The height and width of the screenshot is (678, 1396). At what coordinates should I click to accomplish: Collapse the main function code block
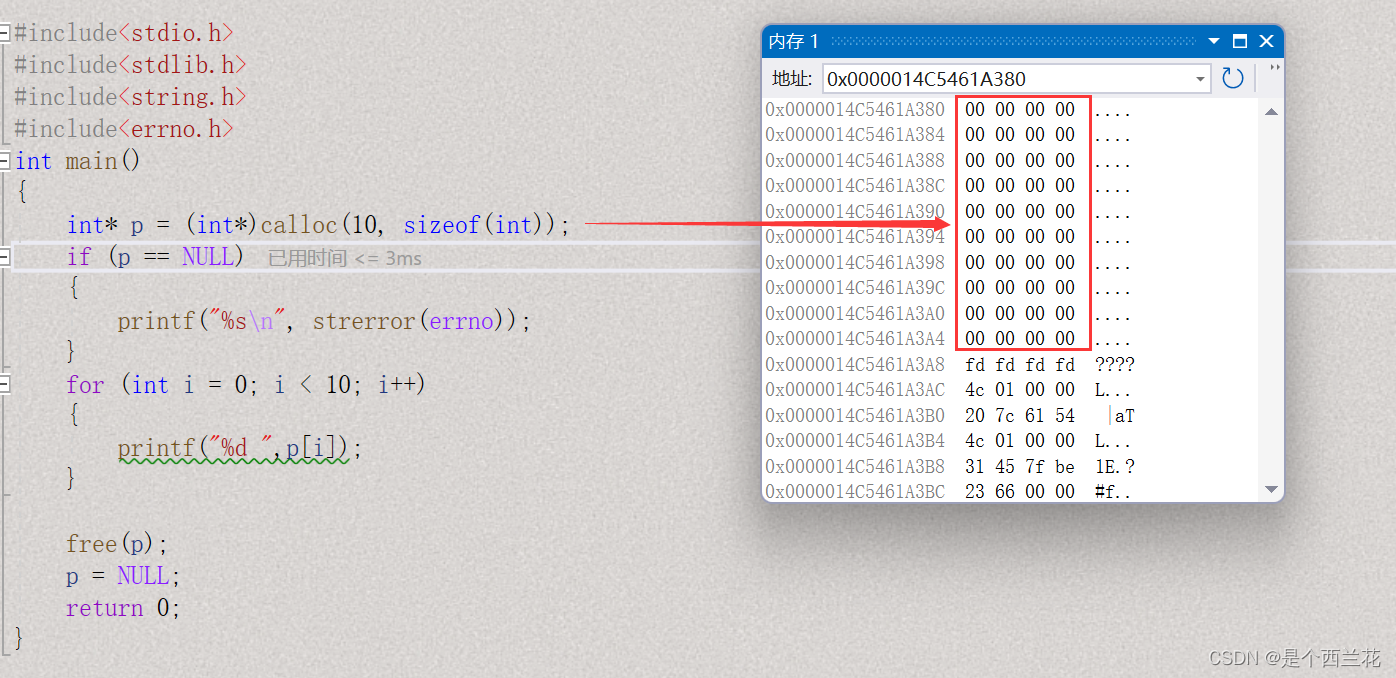6,160
